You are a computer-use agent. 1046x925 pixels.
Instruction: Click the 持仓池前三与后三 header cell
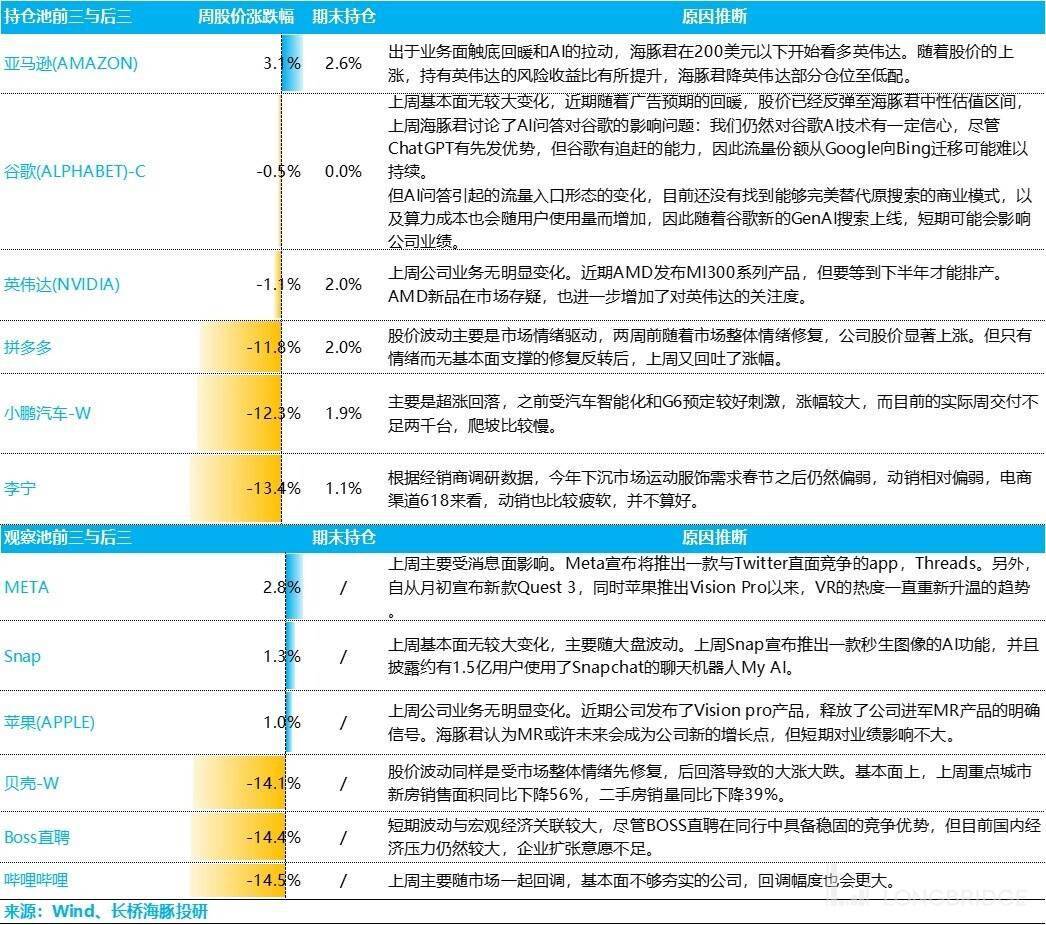tap(67, 17)
